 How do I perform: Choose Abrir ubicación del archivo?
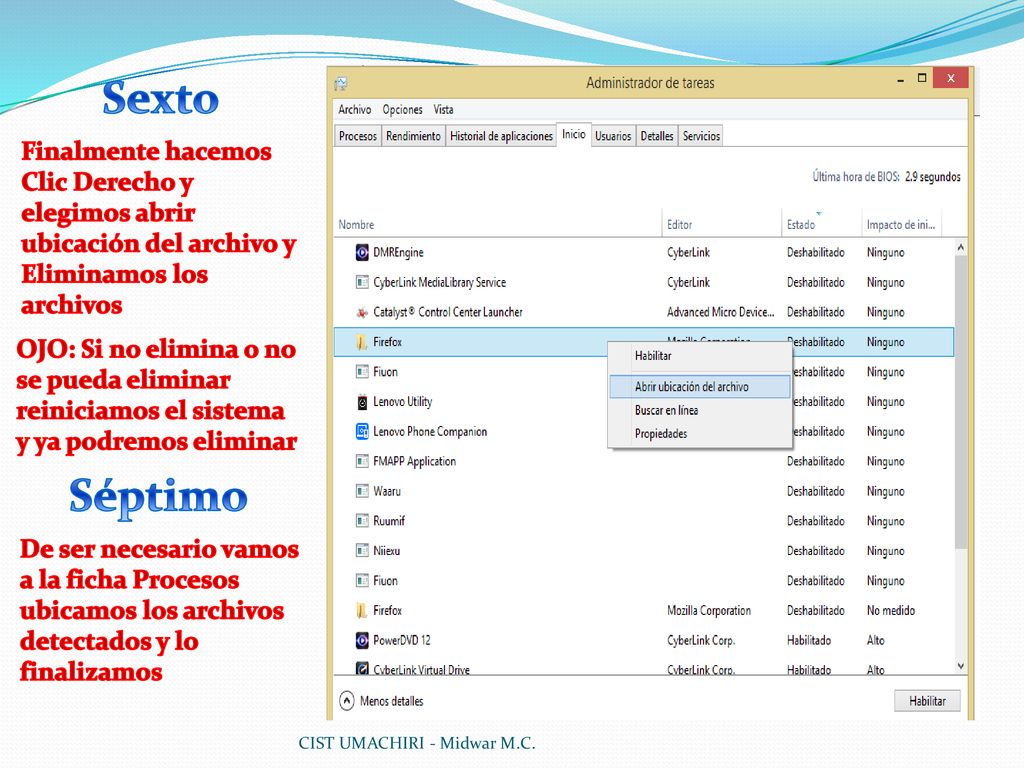click(x=700, y=387)
